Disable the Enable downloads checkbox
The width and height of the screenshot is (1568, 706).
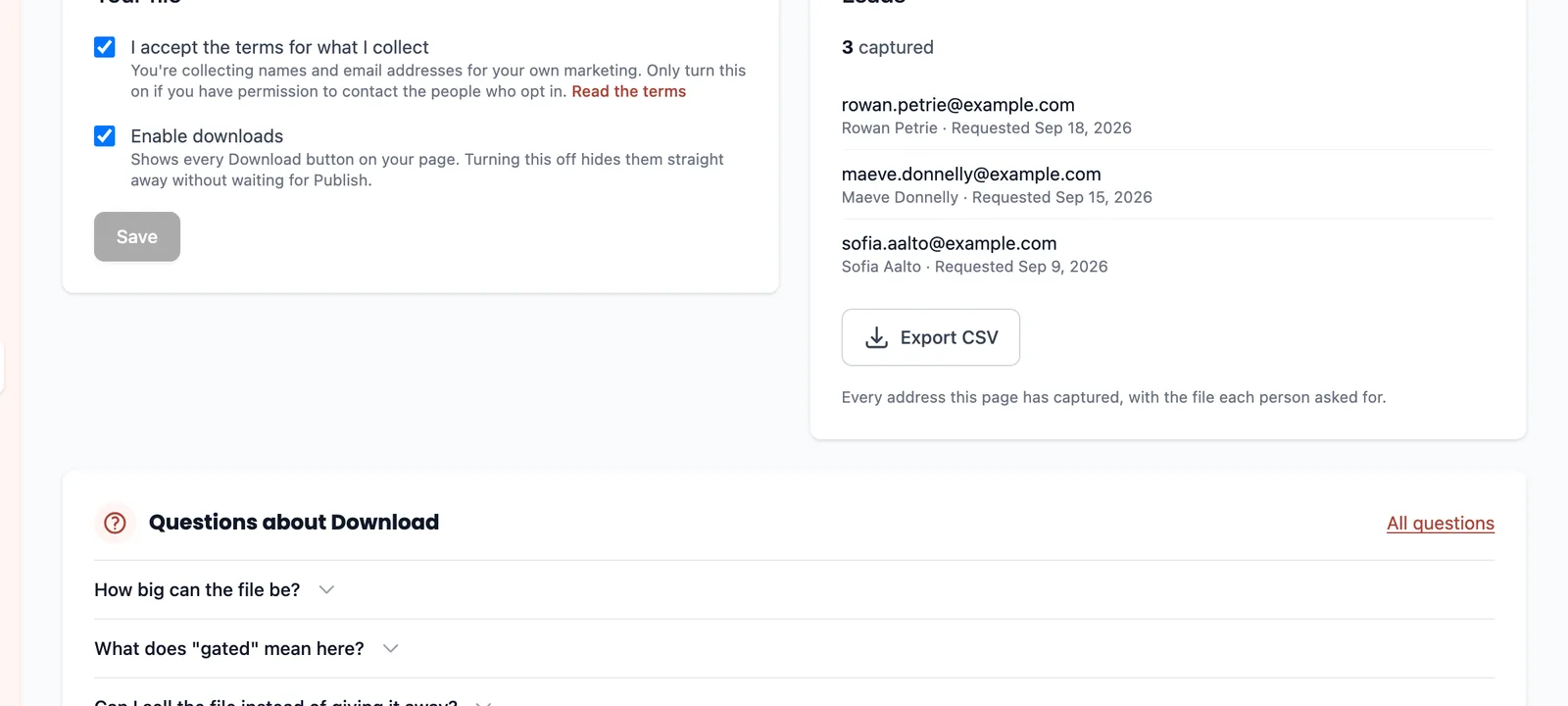click(x=105, y=136)
